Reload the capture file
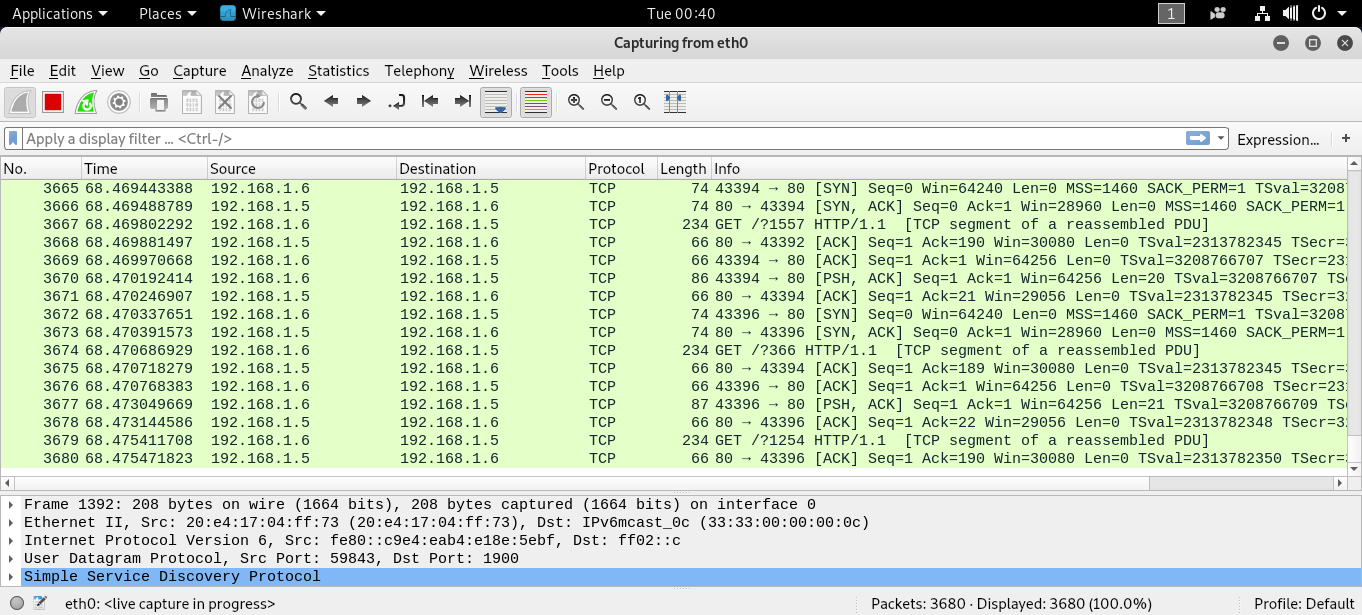 258,102
